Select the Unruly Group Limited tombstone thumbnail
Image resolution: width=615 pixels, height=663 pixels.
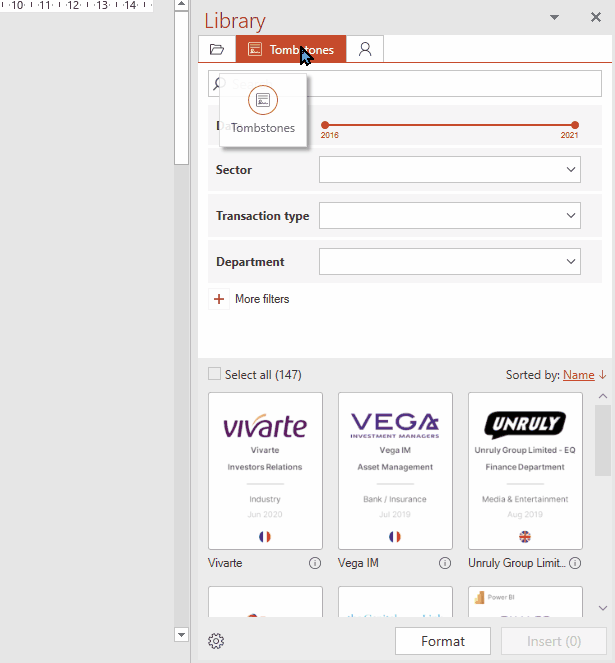525,471
